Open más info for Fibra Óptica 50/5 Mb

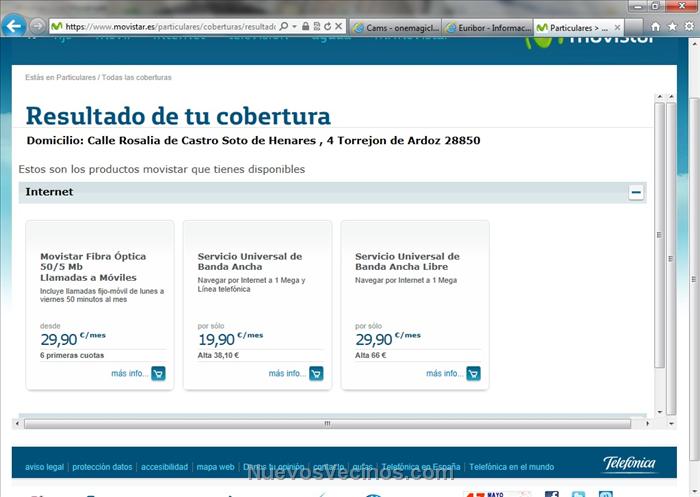tap(130, 373)
